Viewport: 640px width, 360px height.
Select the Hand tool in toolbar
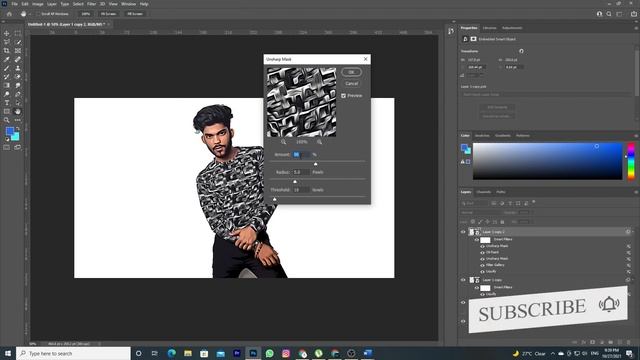[18, 111]
